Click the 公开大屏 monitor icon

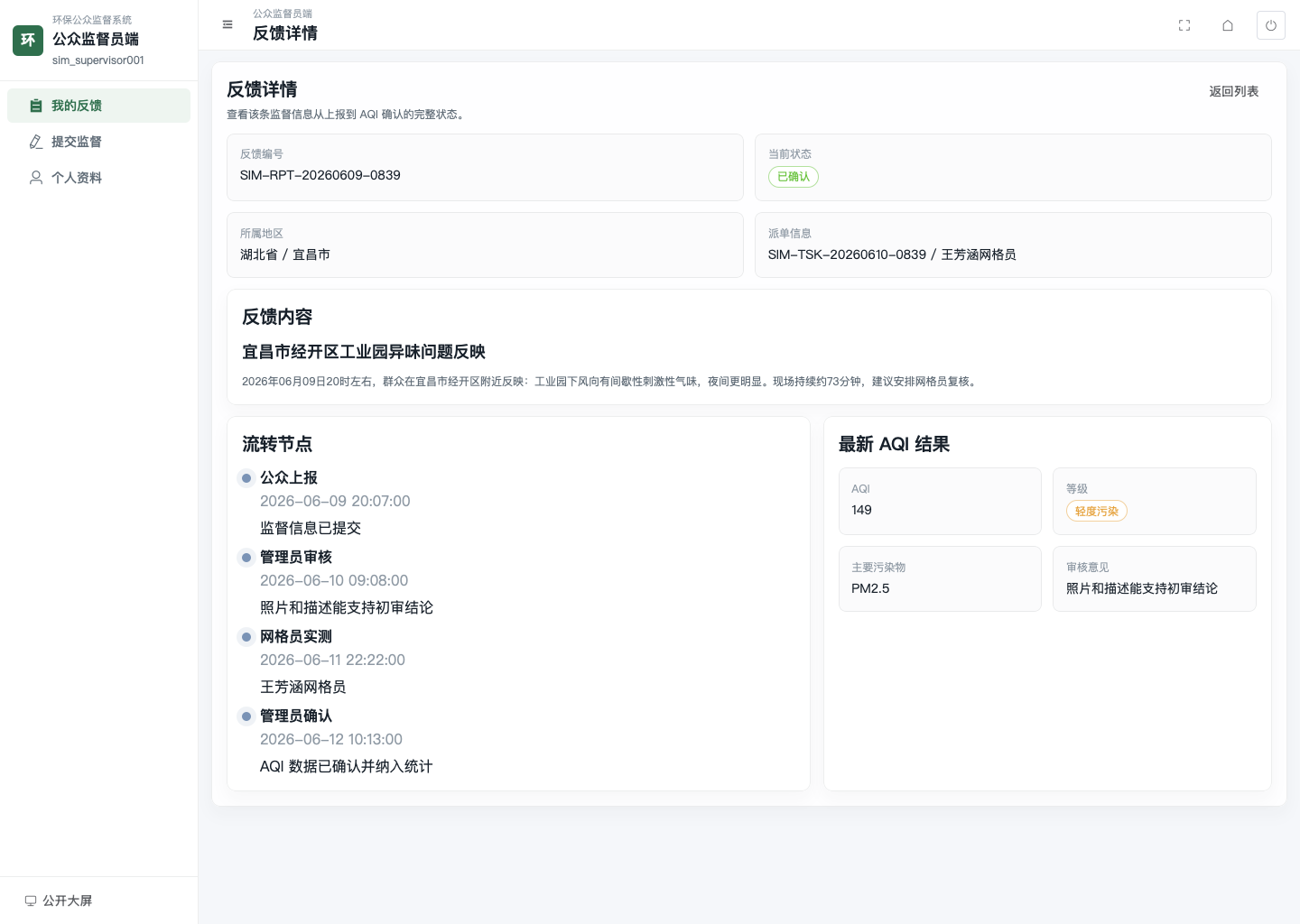coord(31,901)
